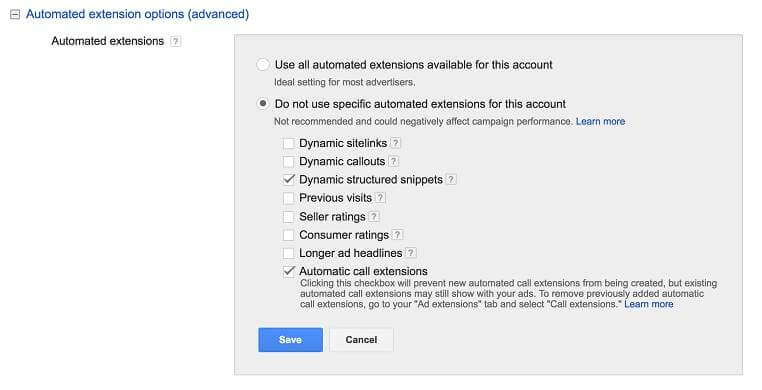Screen dimensions: 762x390
Task: Check the Consumer ratings checkbox
Action: (x=289, y=235)
